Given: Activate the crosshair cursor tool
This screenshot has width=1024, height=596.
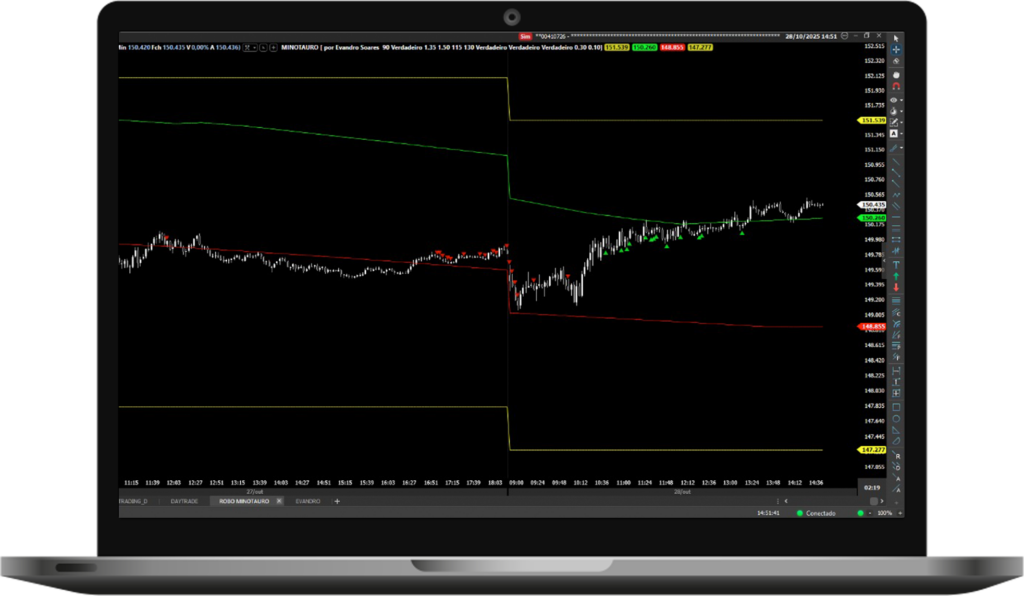Looking at the screenshot, I should (x=896, y=49).
